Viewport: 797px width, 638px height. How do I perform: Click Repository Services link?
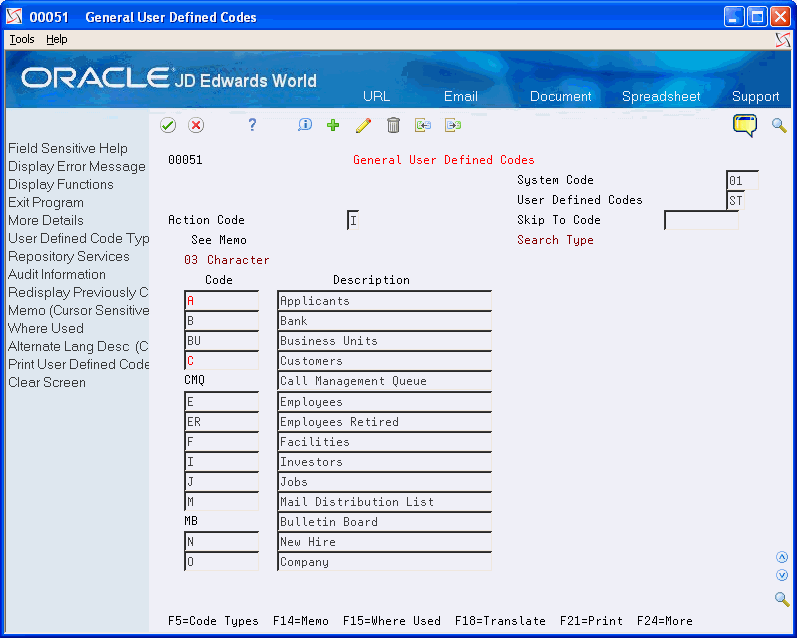pos(69,257)
